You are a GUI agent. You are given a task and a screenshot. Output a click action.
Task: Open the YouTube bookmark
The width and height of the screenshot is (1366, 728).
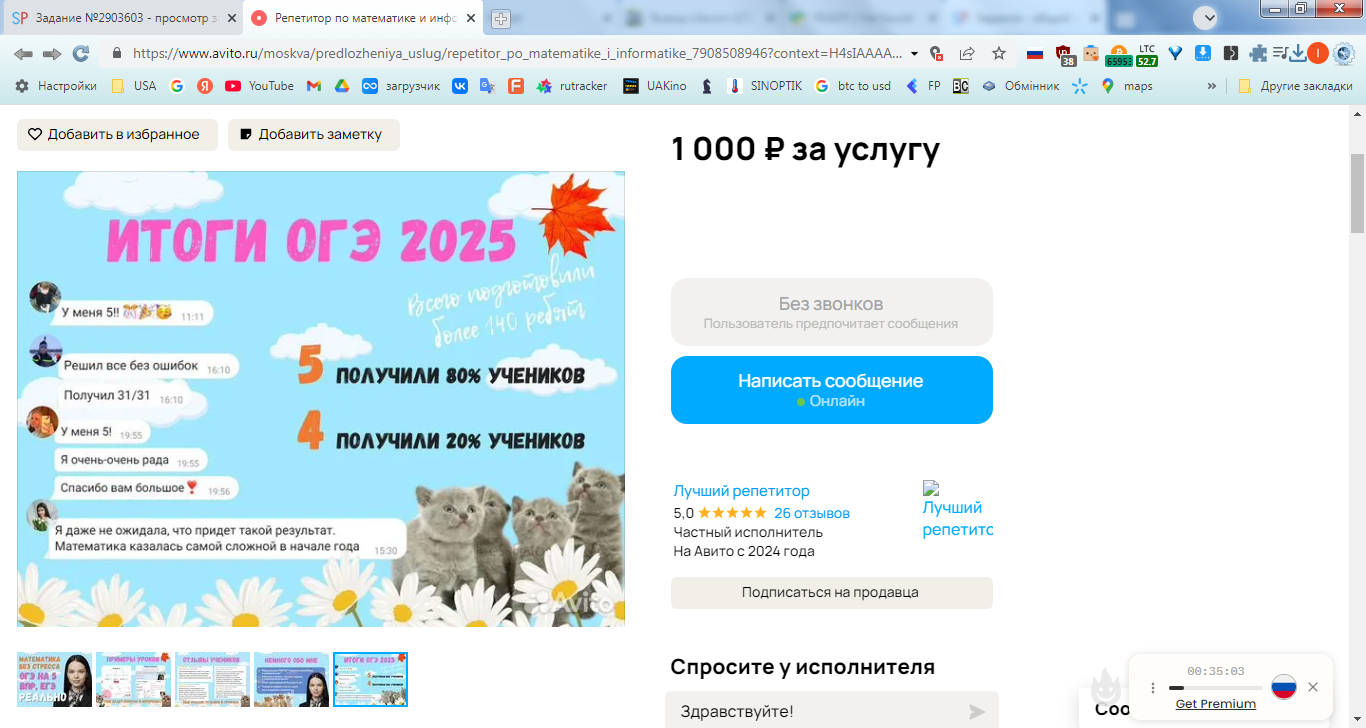tap(259, 86)
